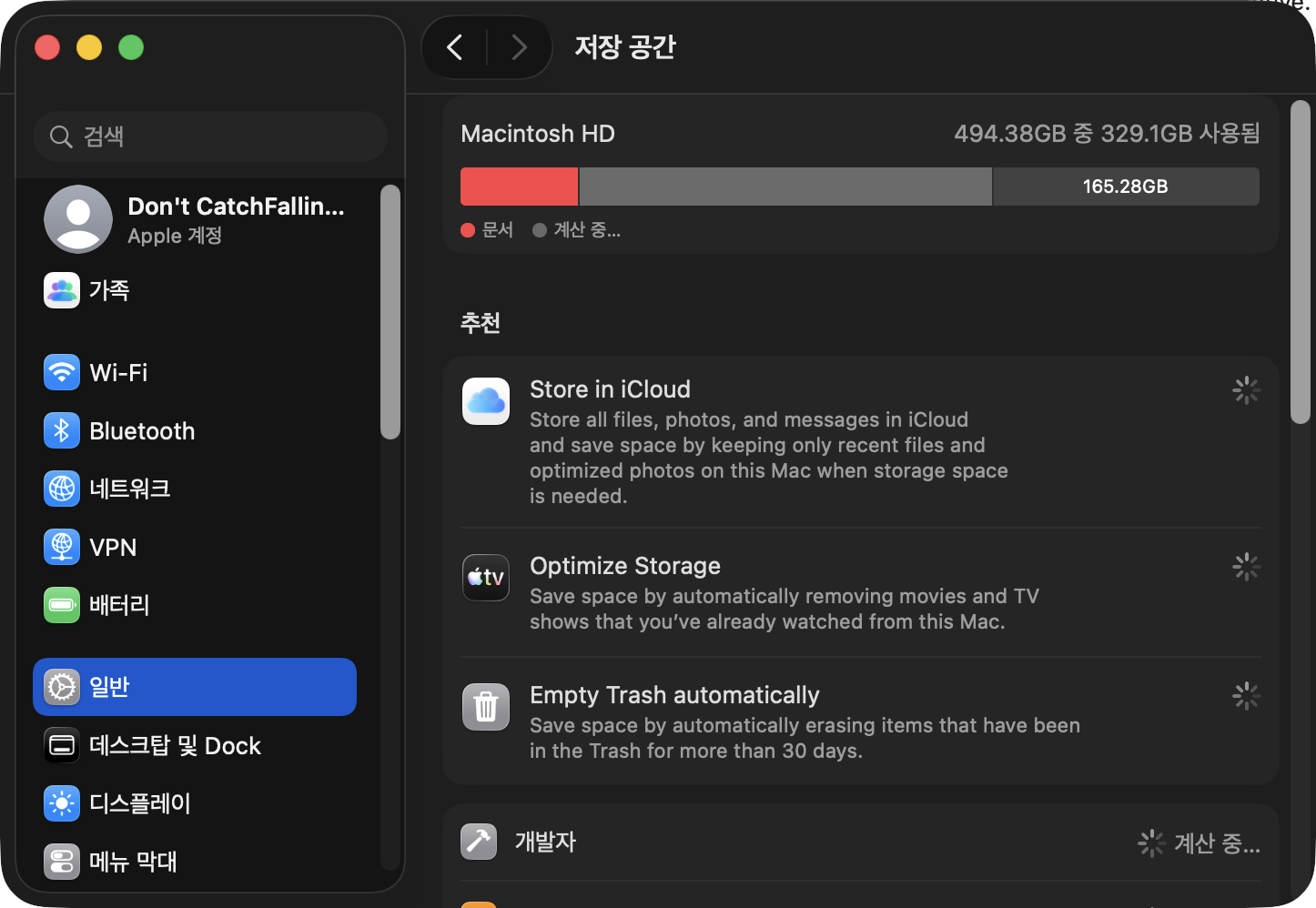Click the red 문서 segment of storage bar
This screenshot has width=1316, height=908.
click(x=520, y=187)
